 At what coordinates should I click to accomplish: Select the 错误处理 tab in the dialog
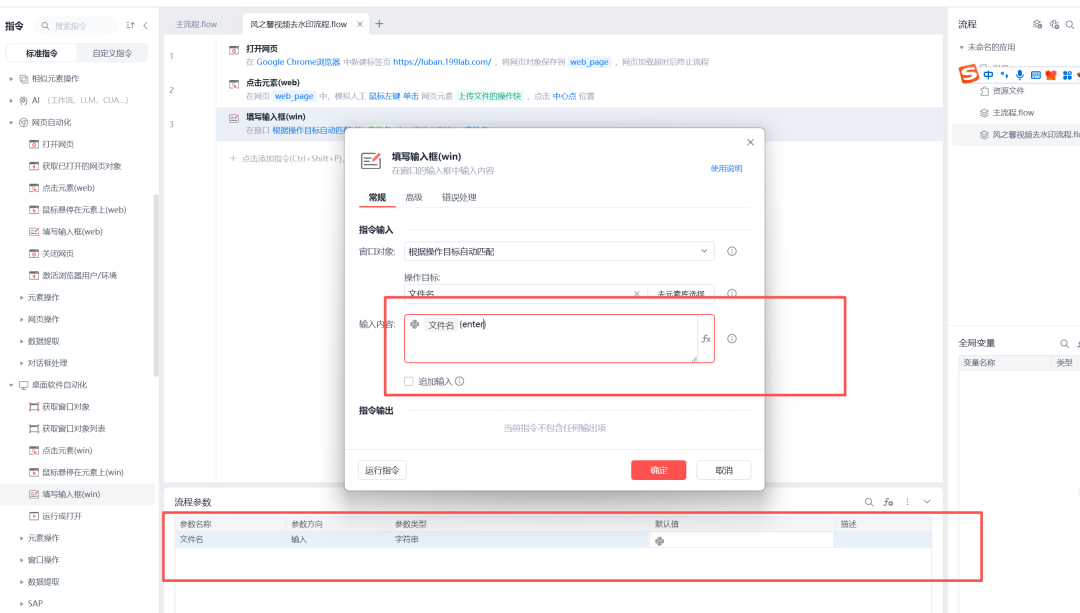point(459,198)
